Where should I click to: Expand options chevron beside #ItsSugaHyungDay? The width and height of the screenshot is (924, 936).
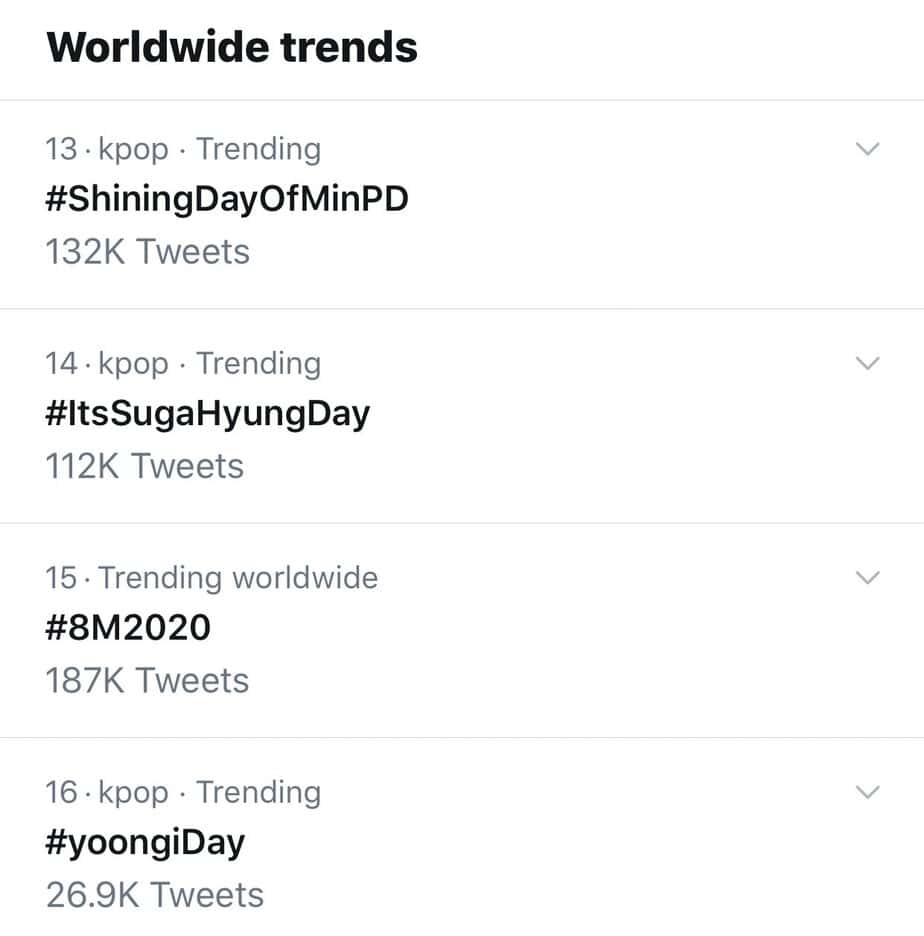(868, 364)
